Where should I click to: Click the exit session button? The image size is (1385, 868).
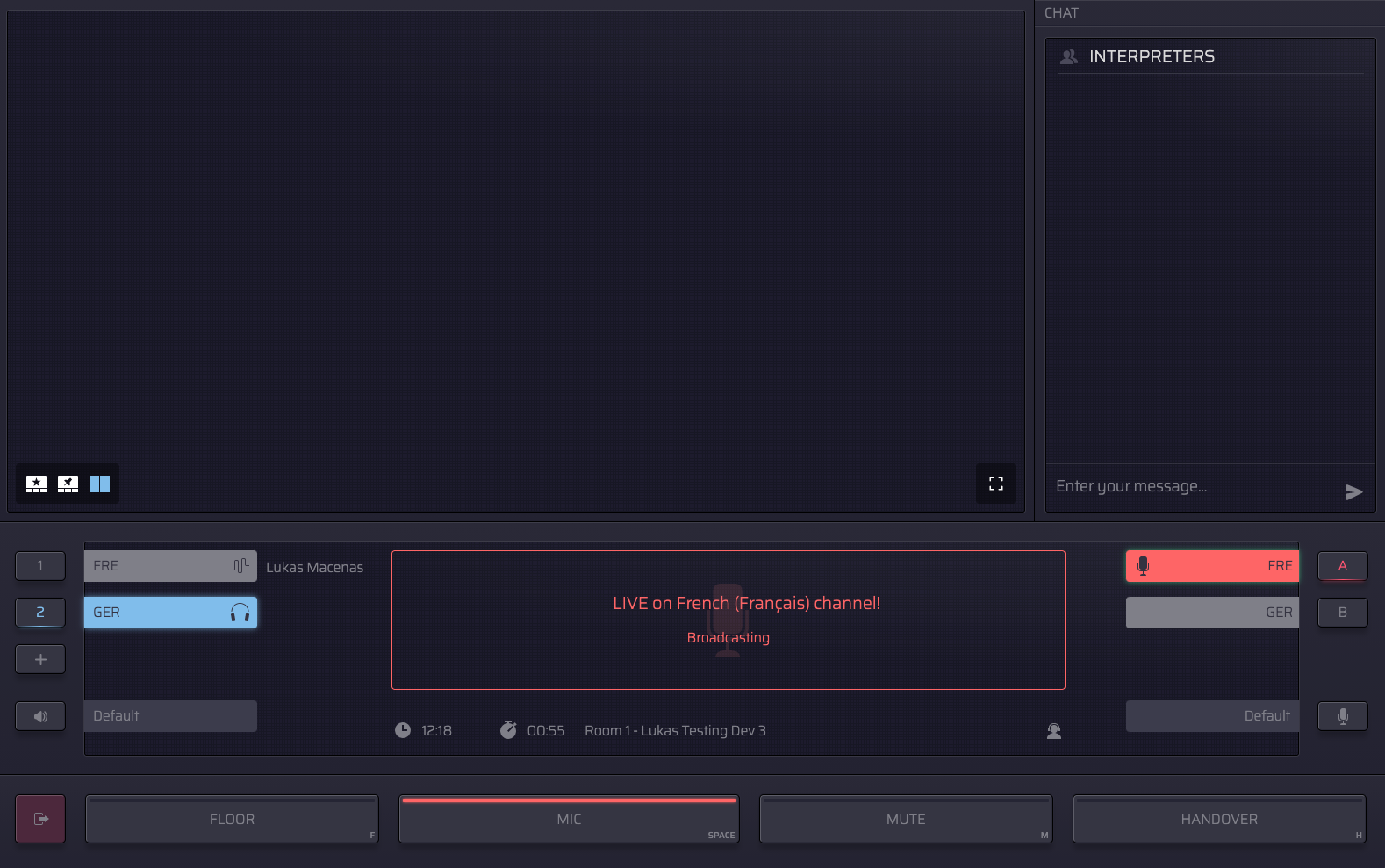point(40,819)
